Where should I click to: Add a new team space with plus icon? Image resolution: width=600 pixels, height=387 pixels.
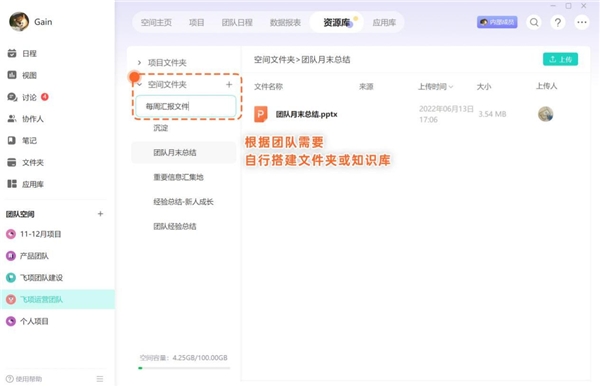(100, 214)
